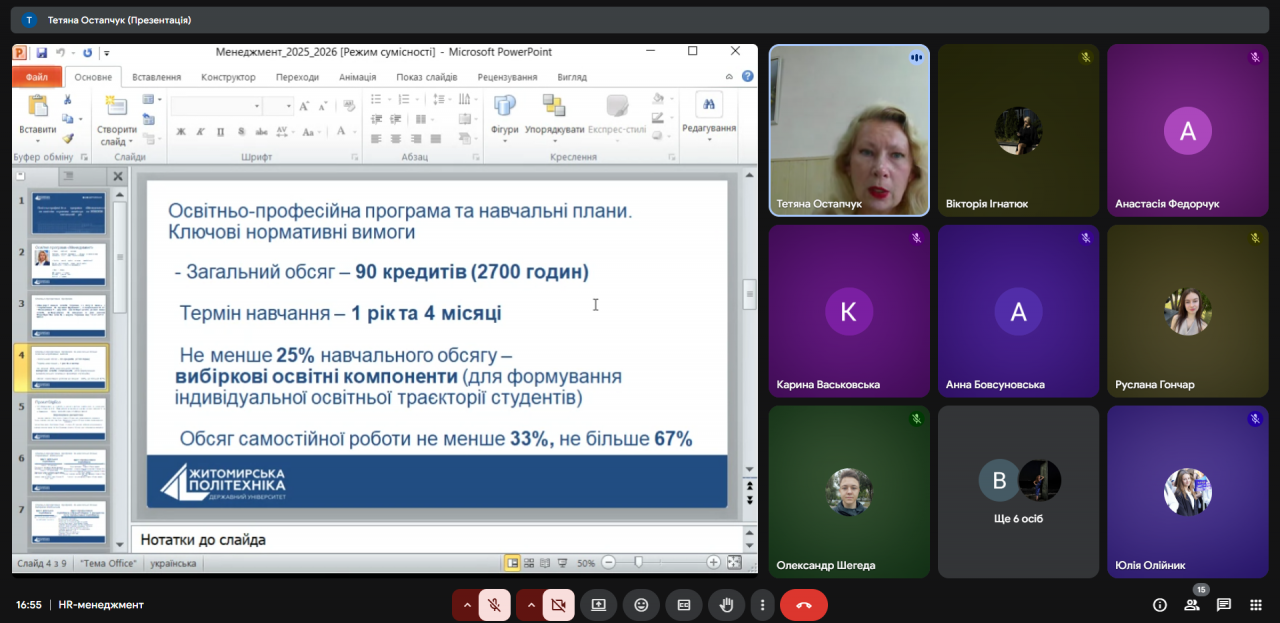The width and height of the screenshot is (1280, 623).
Task: Toggle closed captions on
Action: point(684,605)
